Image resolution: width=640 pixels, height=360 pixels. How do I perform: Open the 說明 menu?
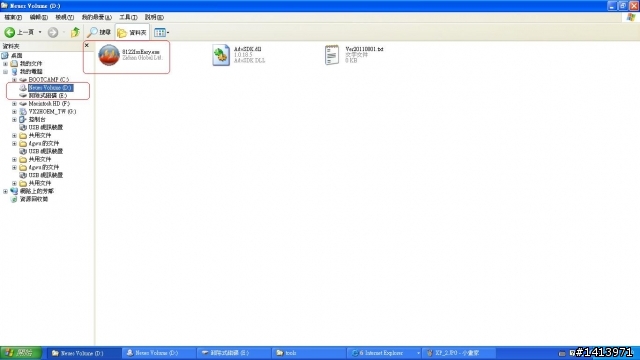pos(154,17)
